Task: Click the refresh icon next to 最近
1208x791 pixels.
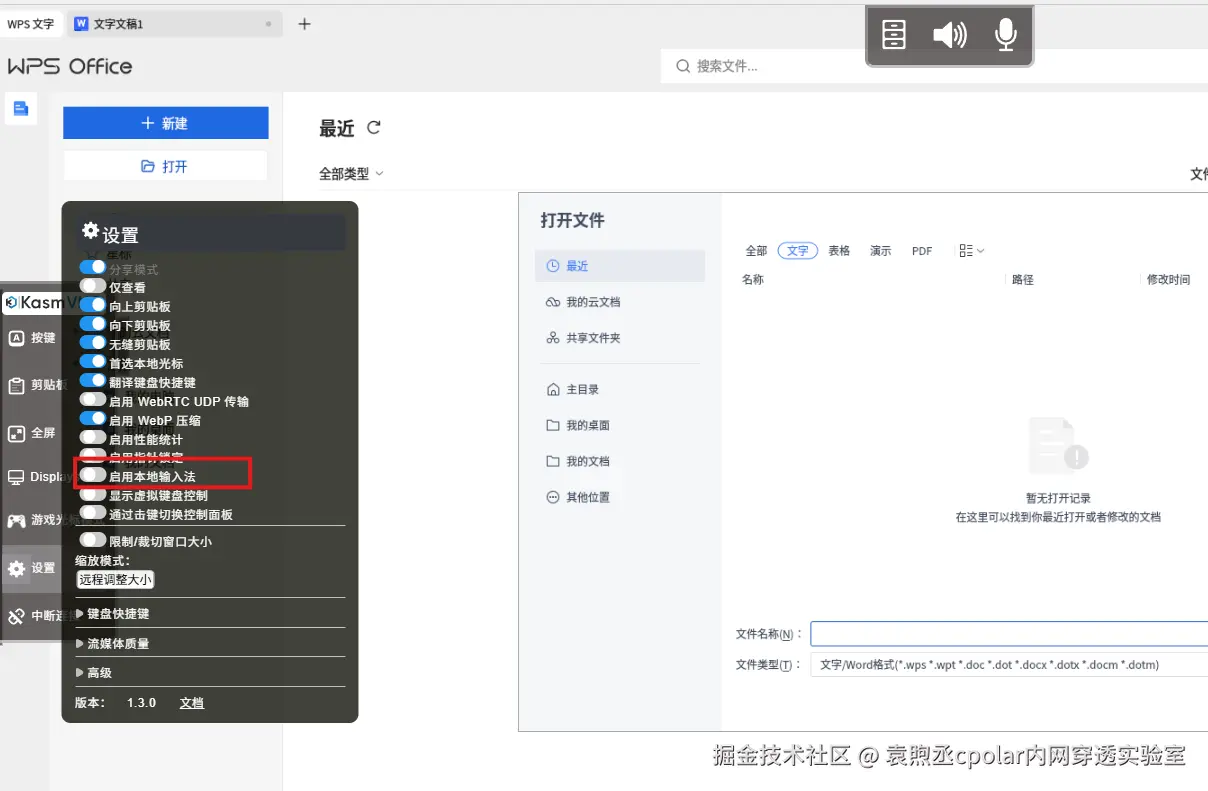Action: pyautogui.click(x=374, y=127)
